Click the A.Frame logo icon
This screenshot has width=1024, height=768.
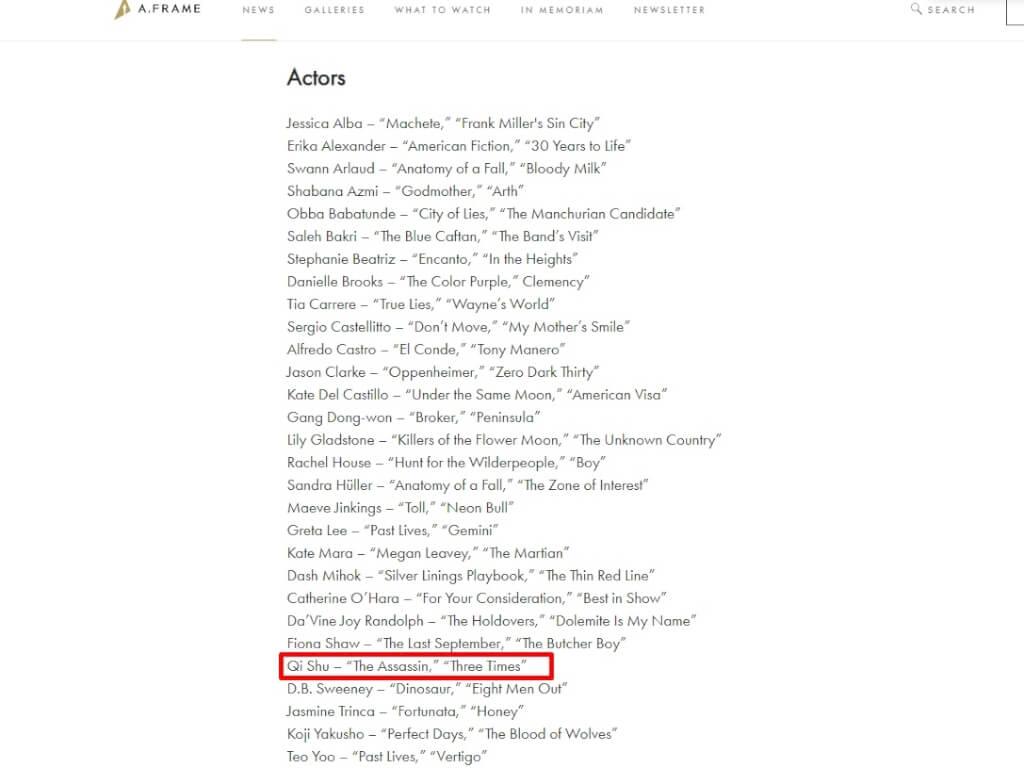122,10
